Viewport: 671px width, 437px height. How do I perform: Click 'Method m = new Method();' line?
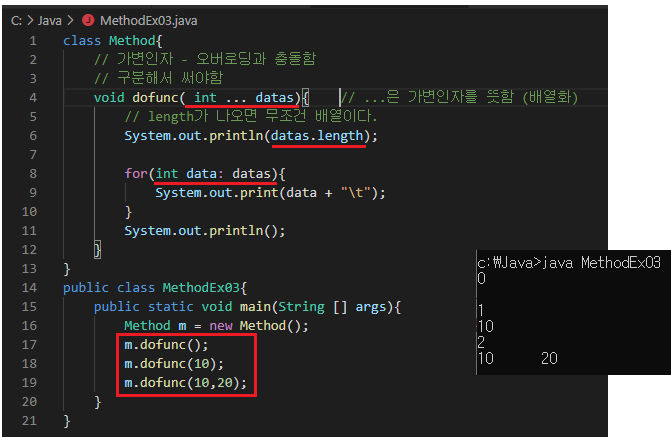coord(216,326)
